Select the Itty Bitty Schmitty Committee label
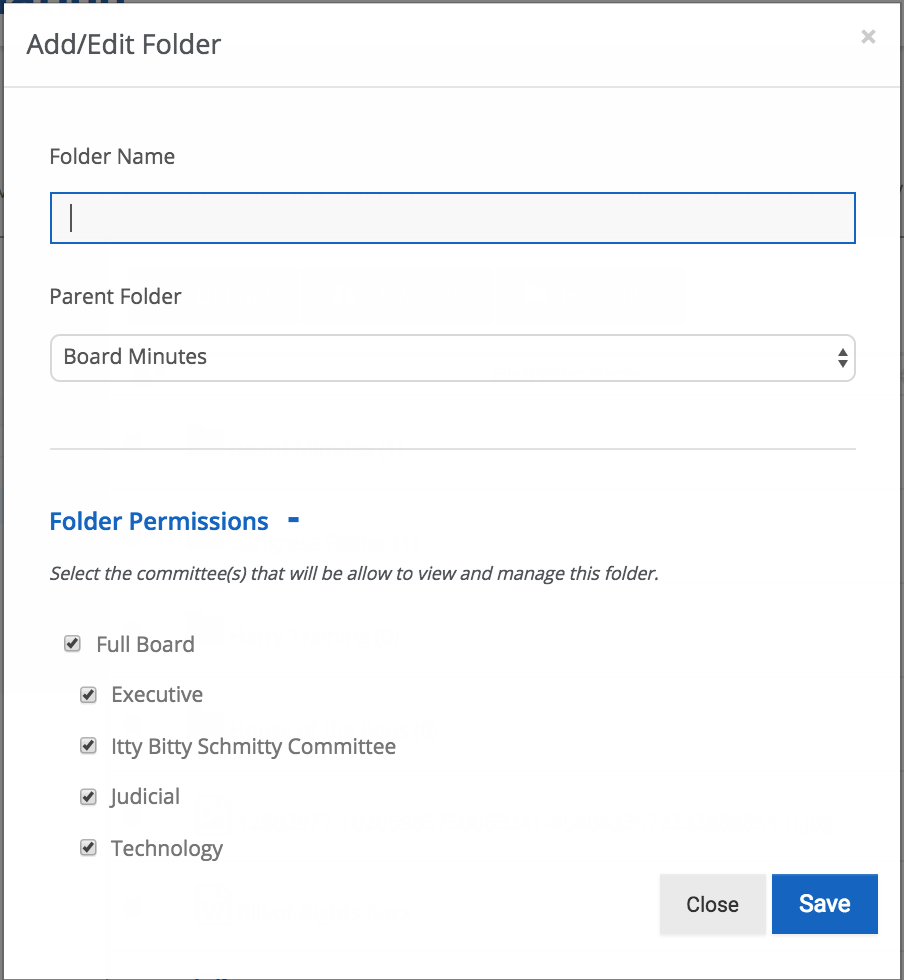Screen dimensions: 904x980 point(254,746)
